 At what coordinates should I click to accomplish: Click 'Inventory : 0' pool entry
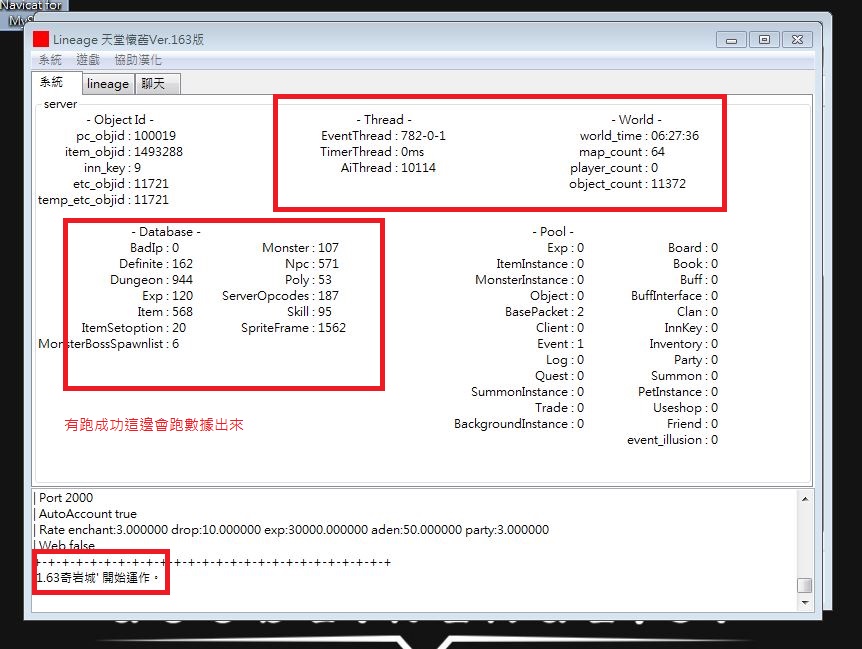[x=683, y=344]
